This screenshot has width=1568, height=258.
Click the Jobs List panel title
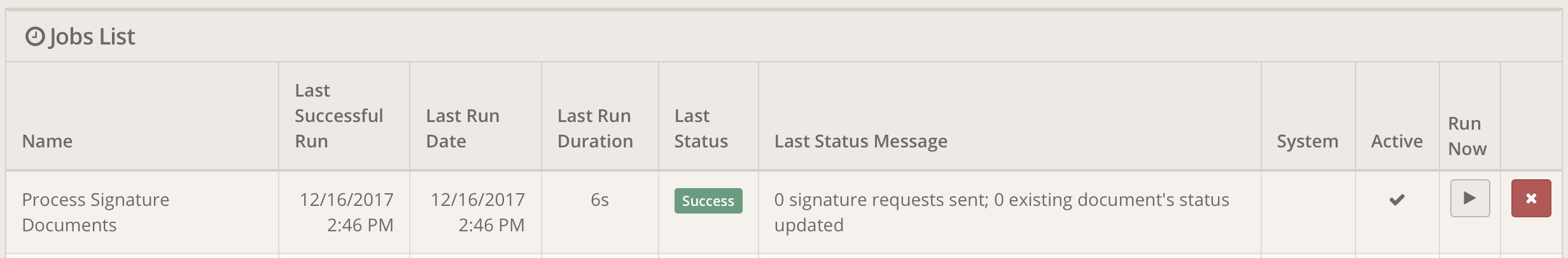[92, 37]
